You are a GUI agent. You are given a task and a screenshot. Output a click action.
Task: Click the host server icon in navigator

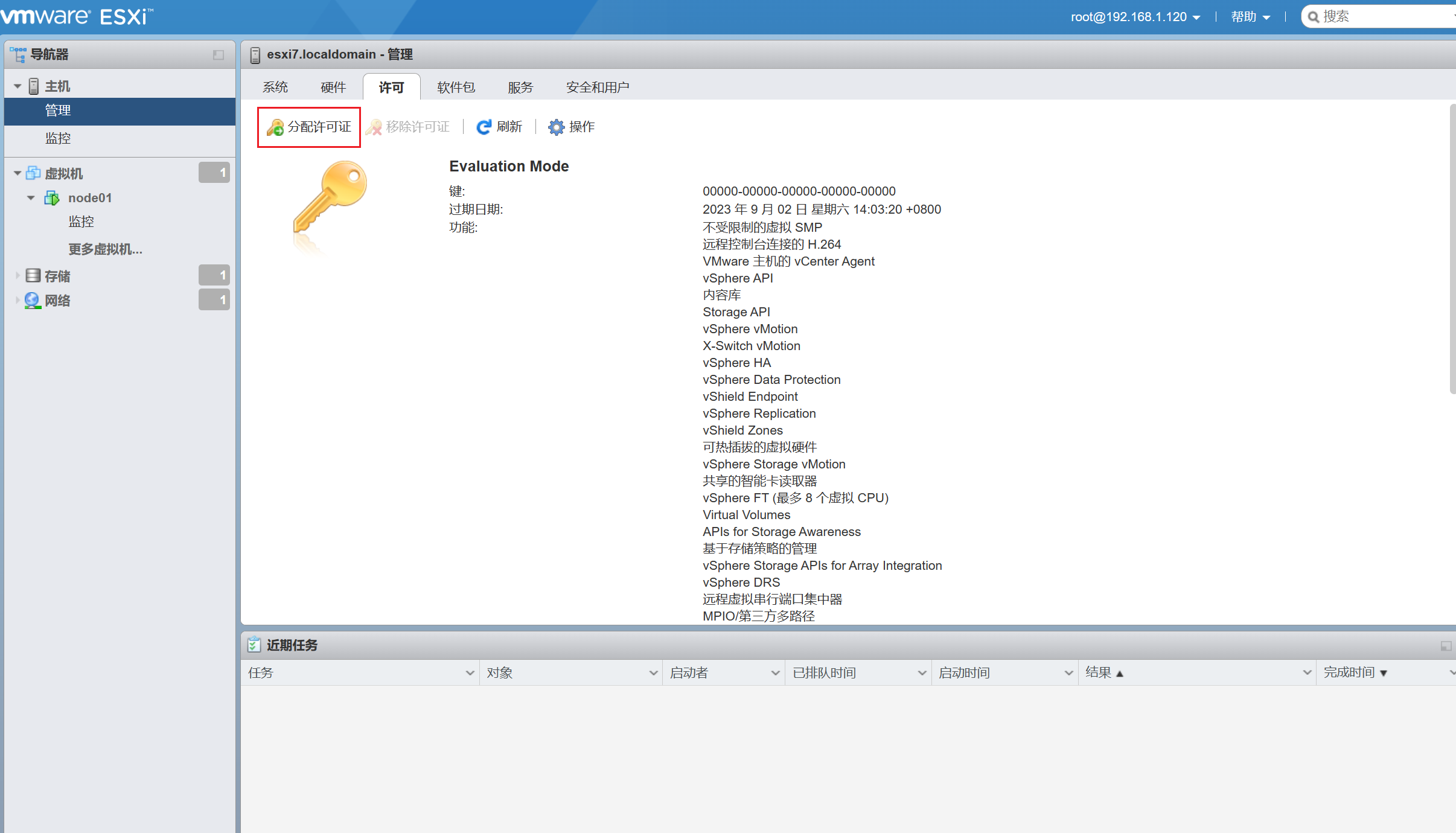(x=34, y=86)
